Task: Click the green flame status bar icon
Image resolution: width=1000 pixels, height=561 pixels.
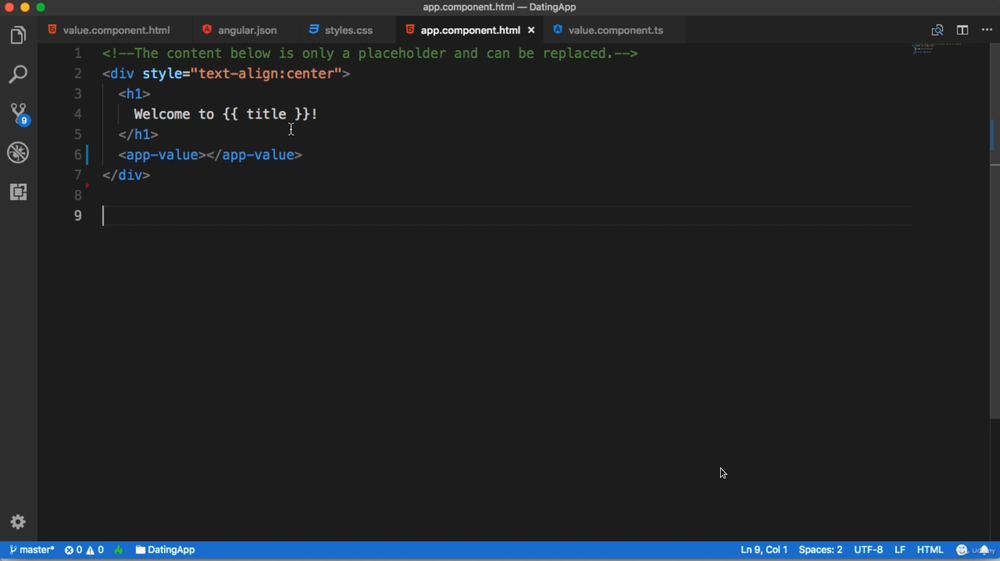Action: (119, 550)
